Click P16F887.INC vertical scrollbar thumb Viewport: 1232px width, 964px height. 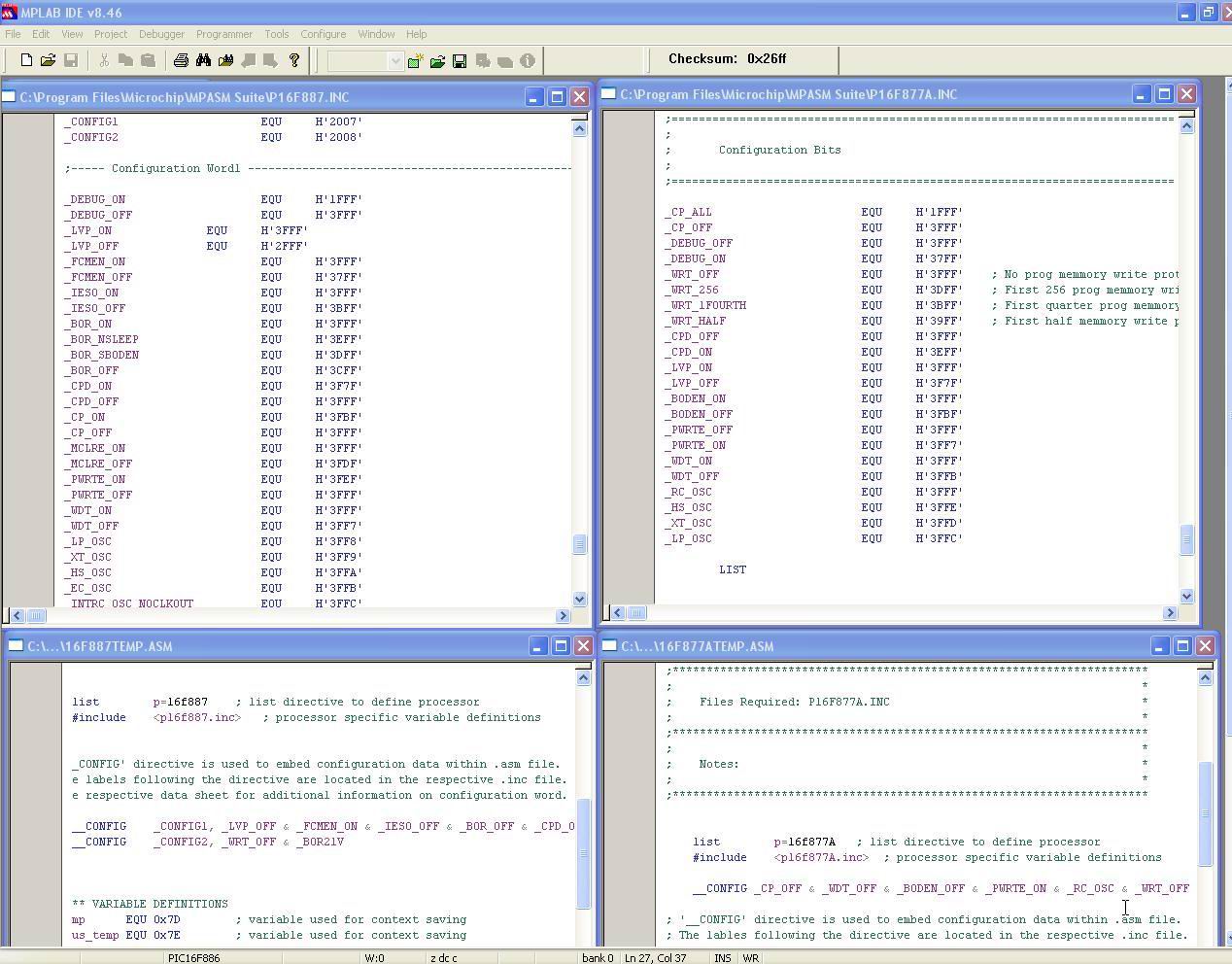580,544
